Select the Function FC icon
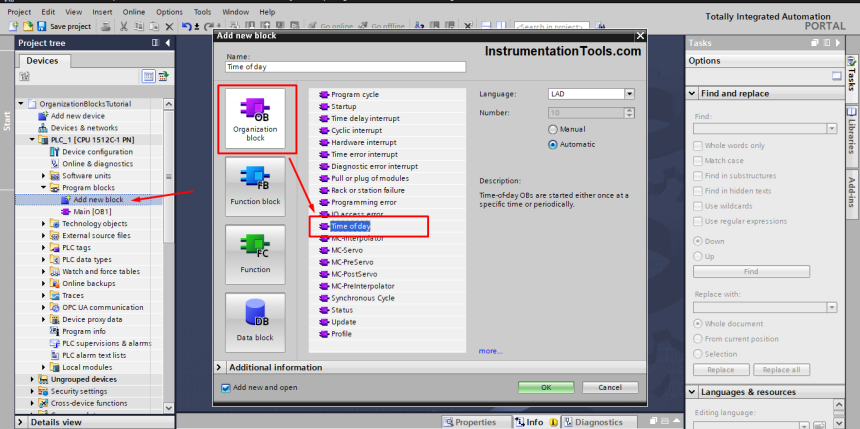 click(255, 255)
